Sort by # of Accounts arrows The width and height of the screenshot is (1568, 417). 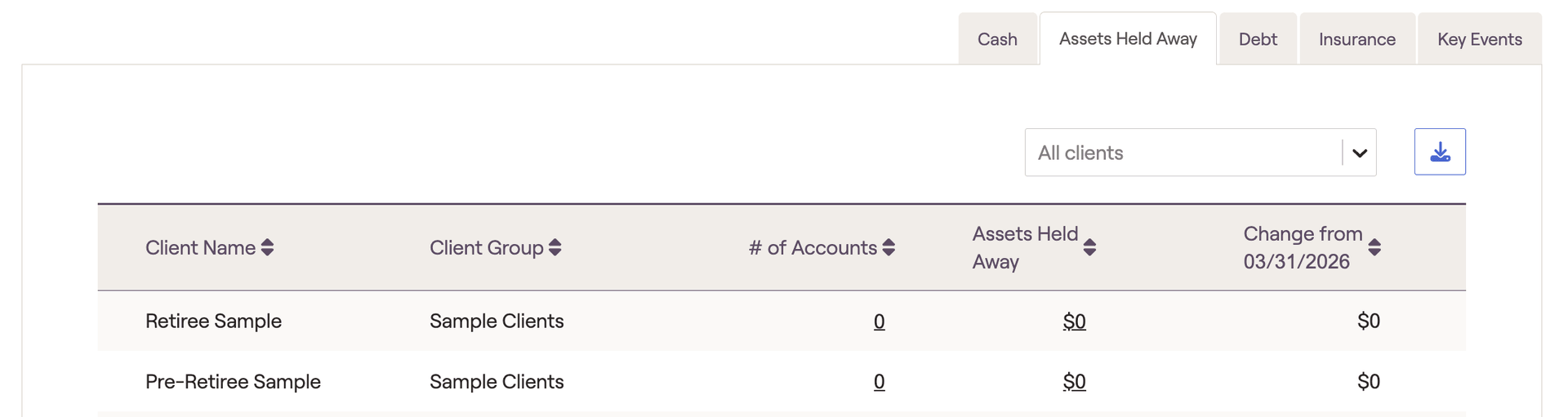coord(889,247)
